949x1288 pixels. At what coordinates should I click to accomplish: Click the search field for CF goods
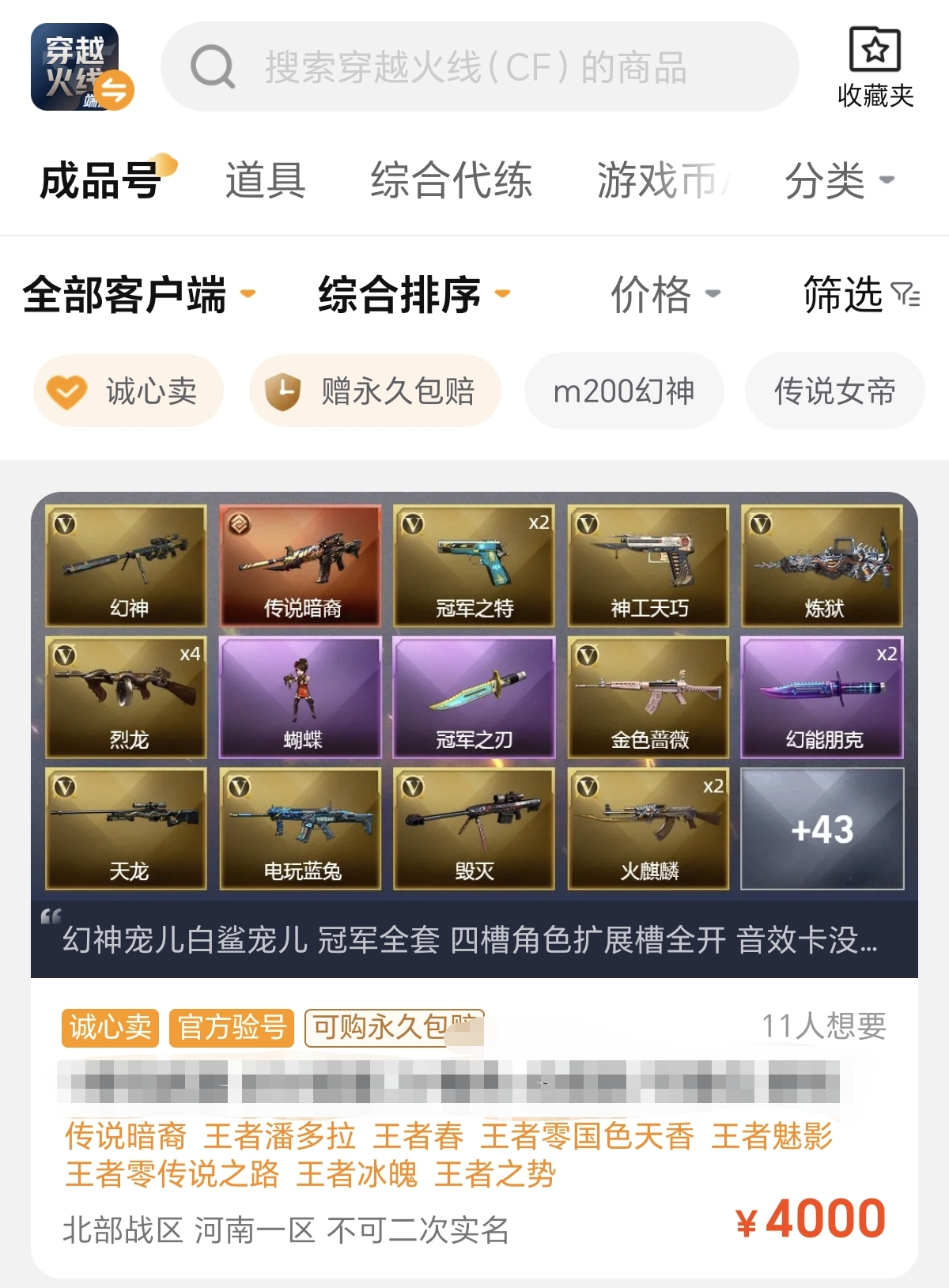(480, 66)
